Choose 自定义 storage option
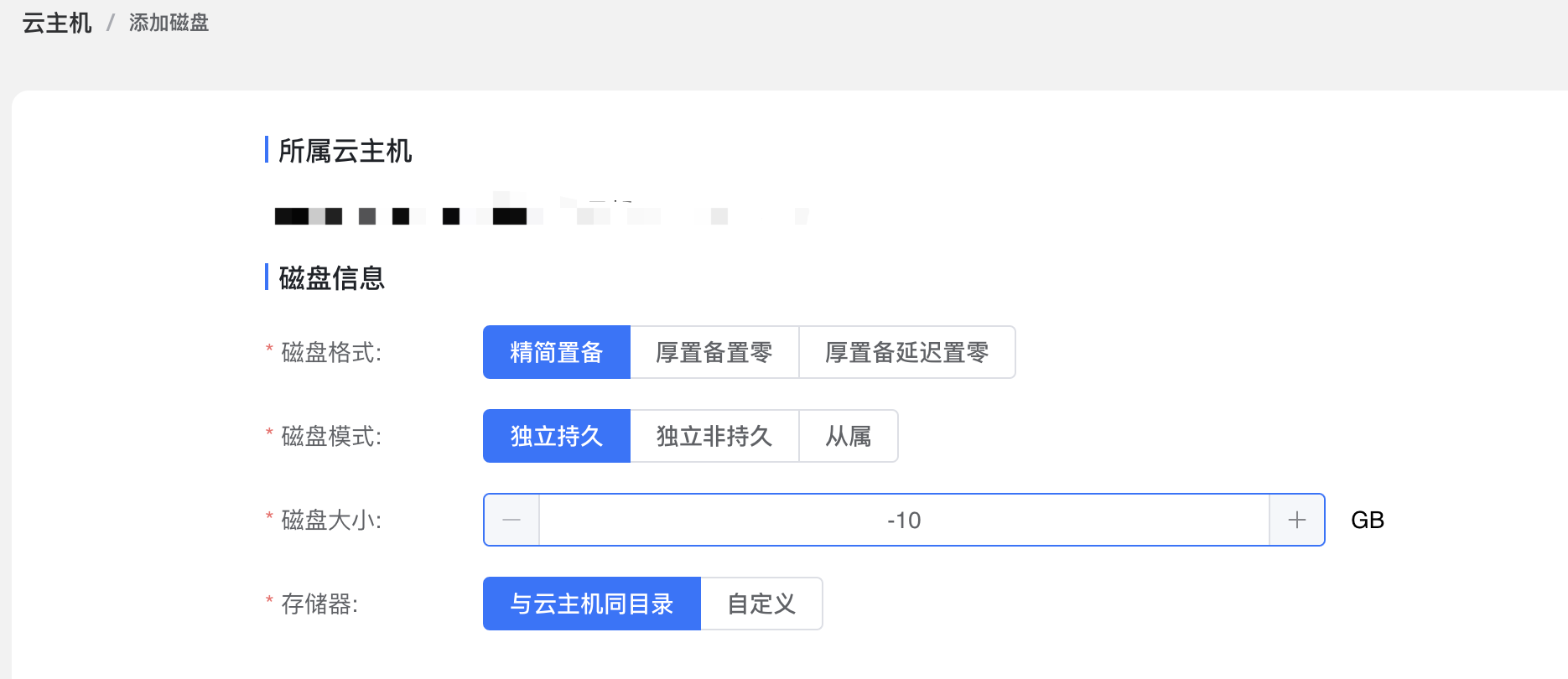The width and height of the screenshot is (1568, 679). click(x=761, y=604)
